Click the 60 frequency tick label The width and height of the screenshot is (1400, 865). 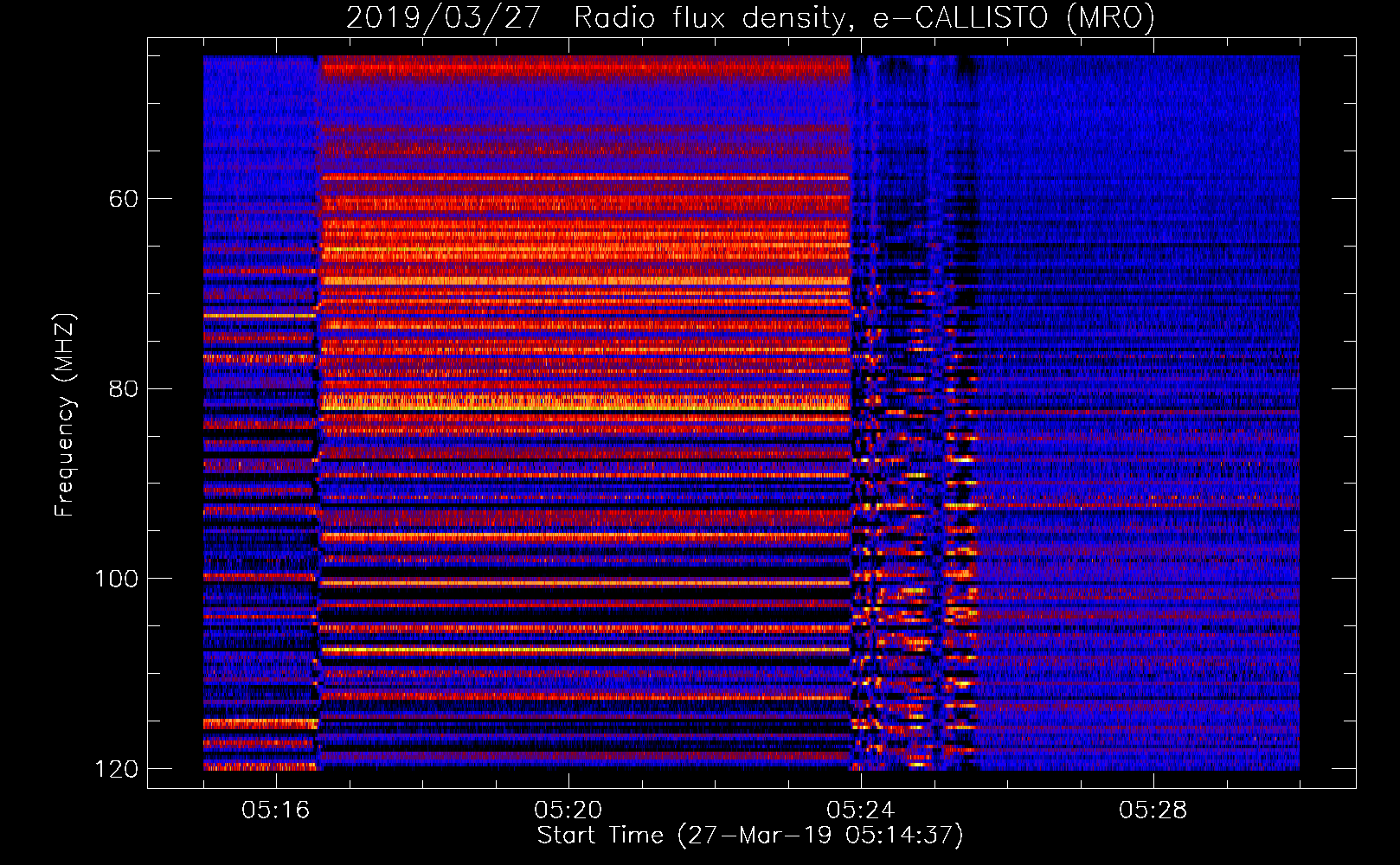pos(123,199)
